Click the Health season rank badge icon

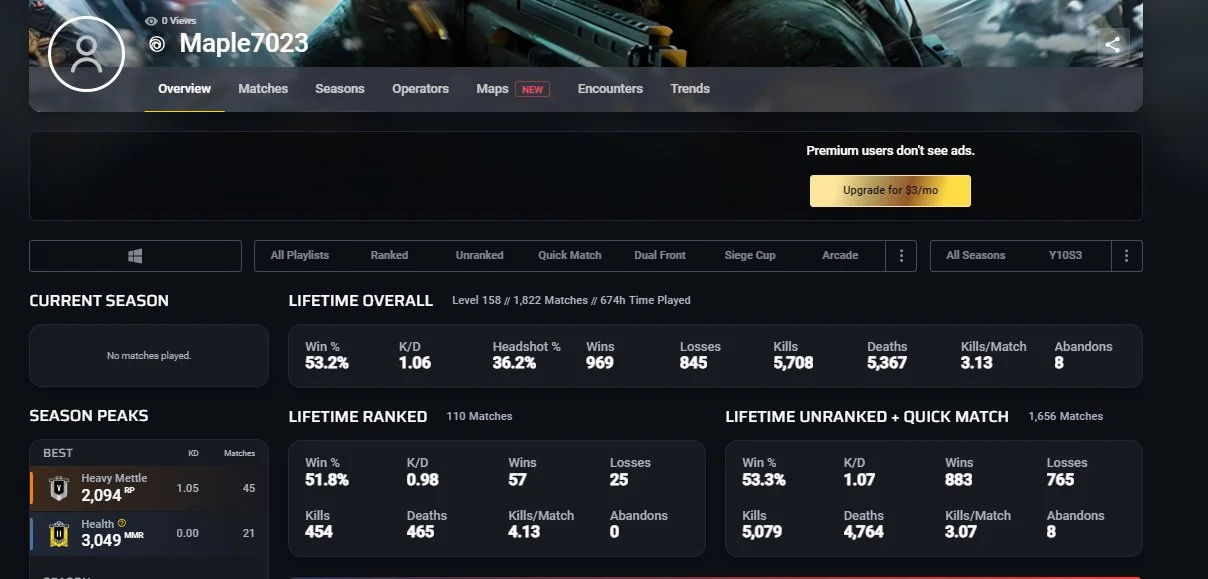point(58,533)
